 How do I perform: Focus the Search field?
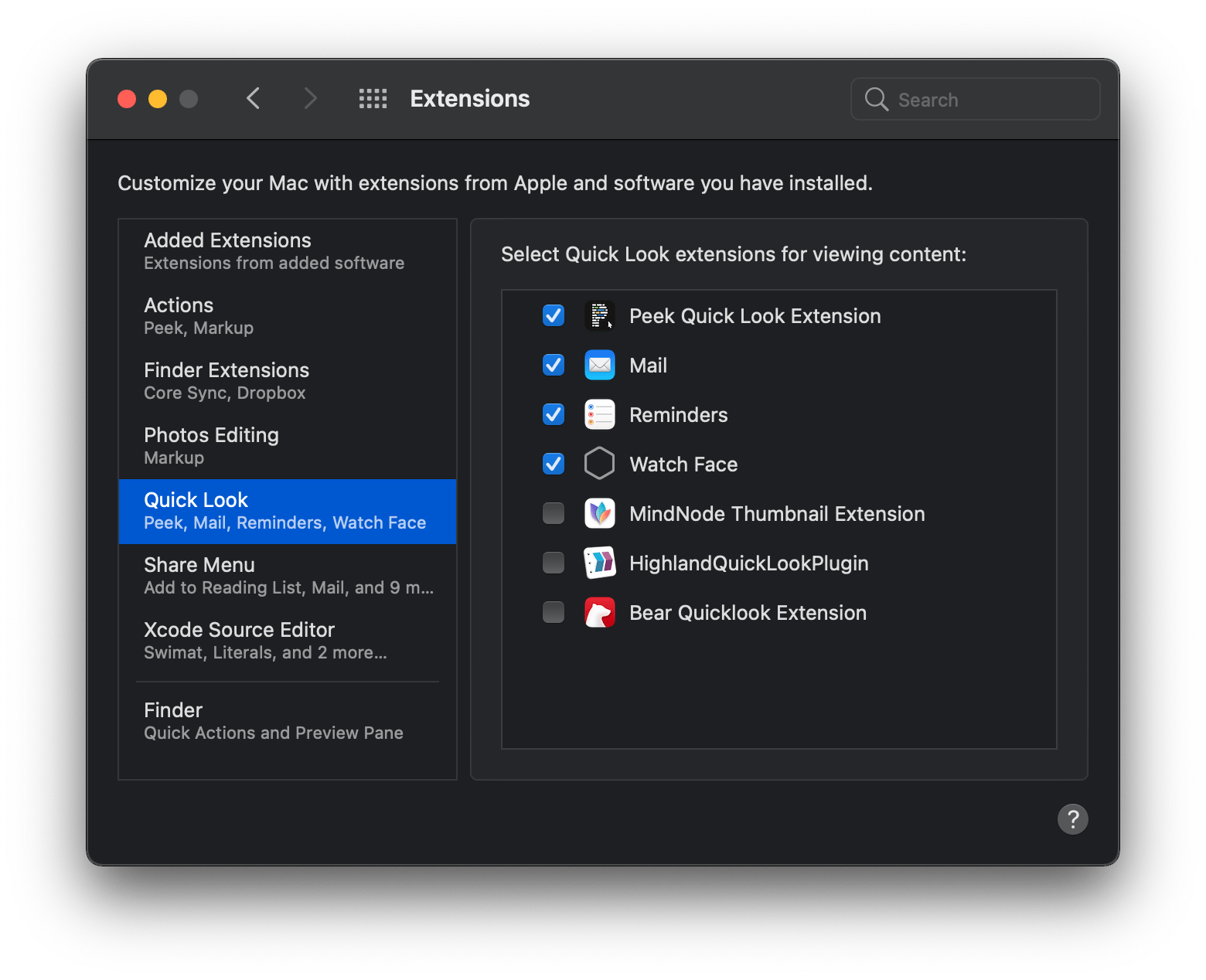(x=976, y=99)
